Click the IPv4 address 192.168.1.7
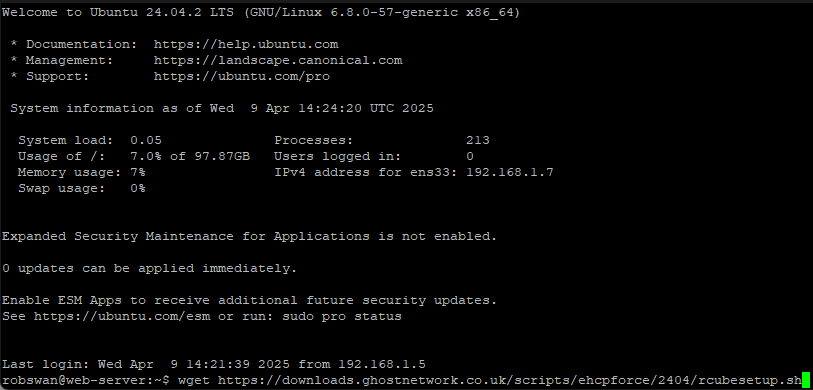 pyautogui.click(x=510, y=172)
